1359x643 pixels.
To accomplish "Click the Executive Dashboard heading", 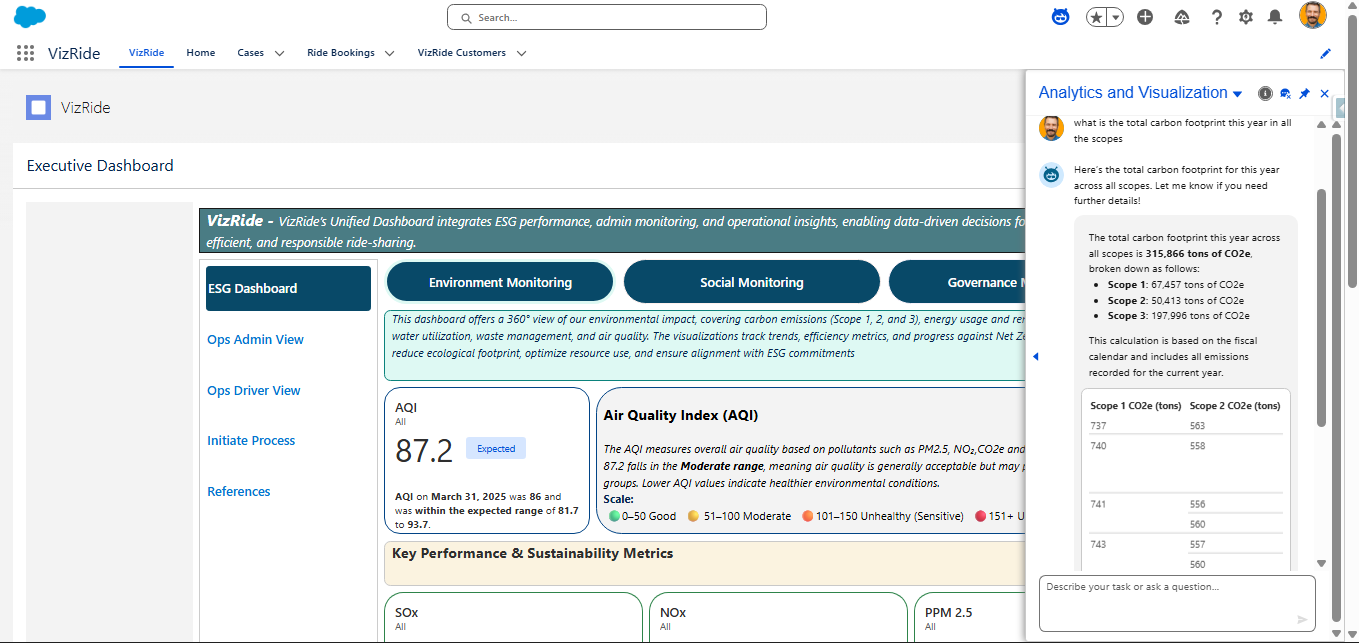I will (100, 166).
